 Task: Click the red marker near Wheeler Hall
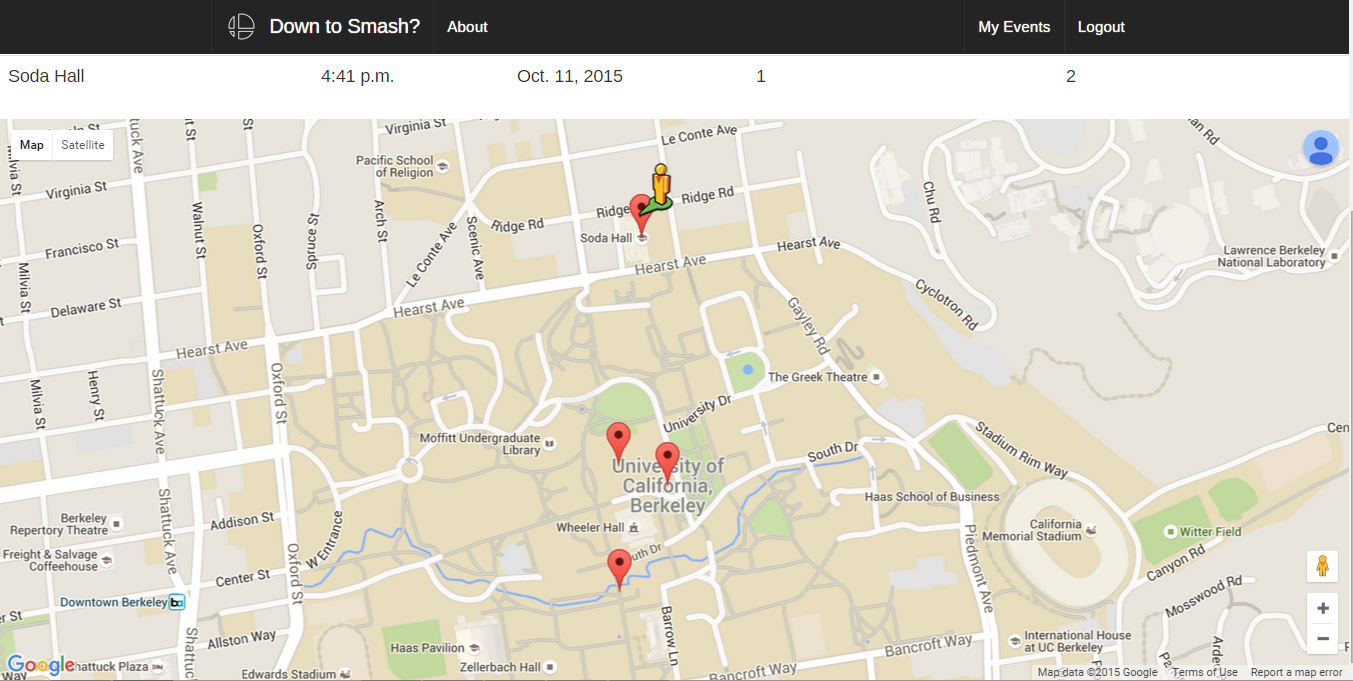pos(620,568)
